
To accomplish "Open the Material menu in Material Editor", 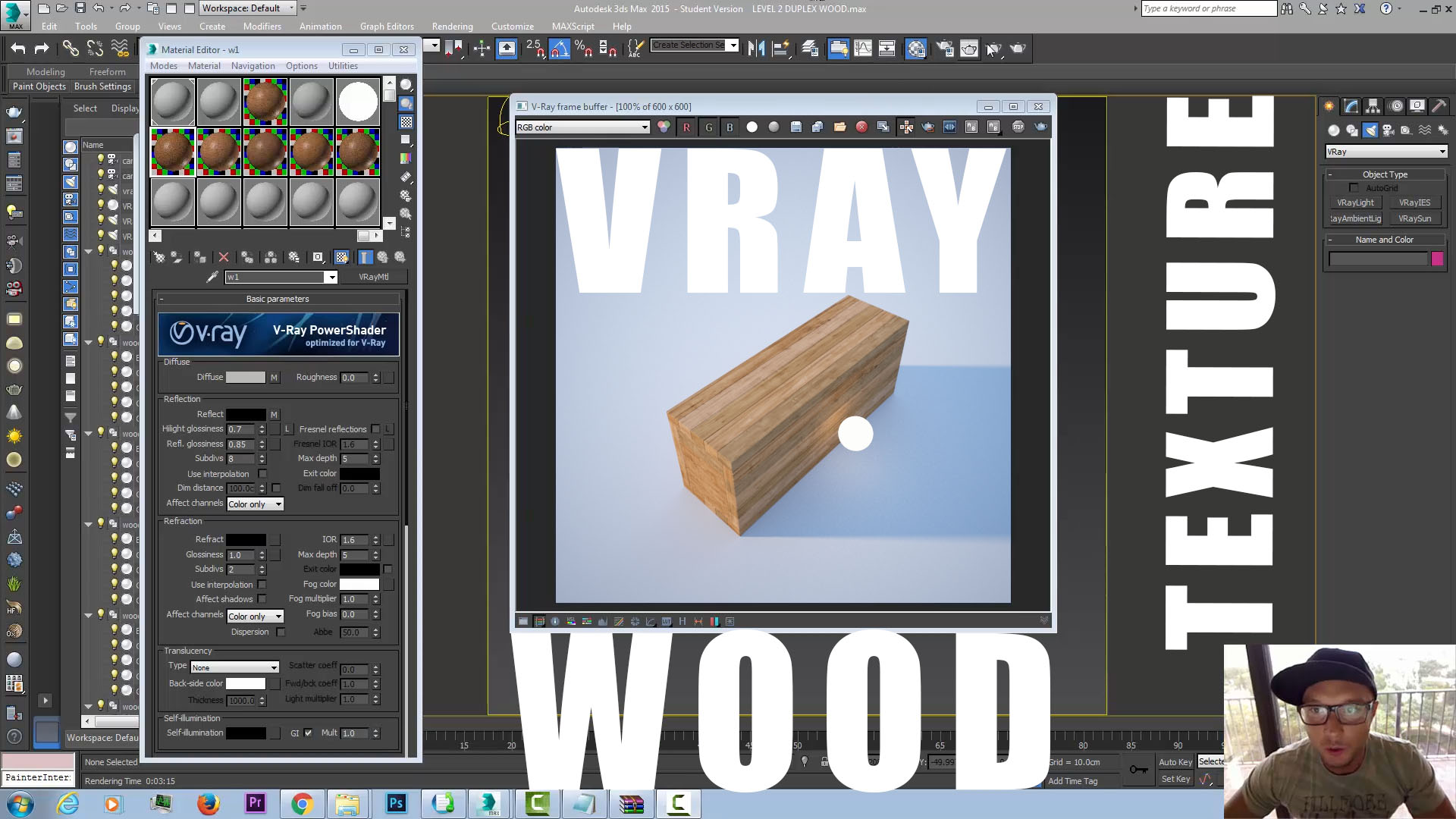I will pos(204,65).
